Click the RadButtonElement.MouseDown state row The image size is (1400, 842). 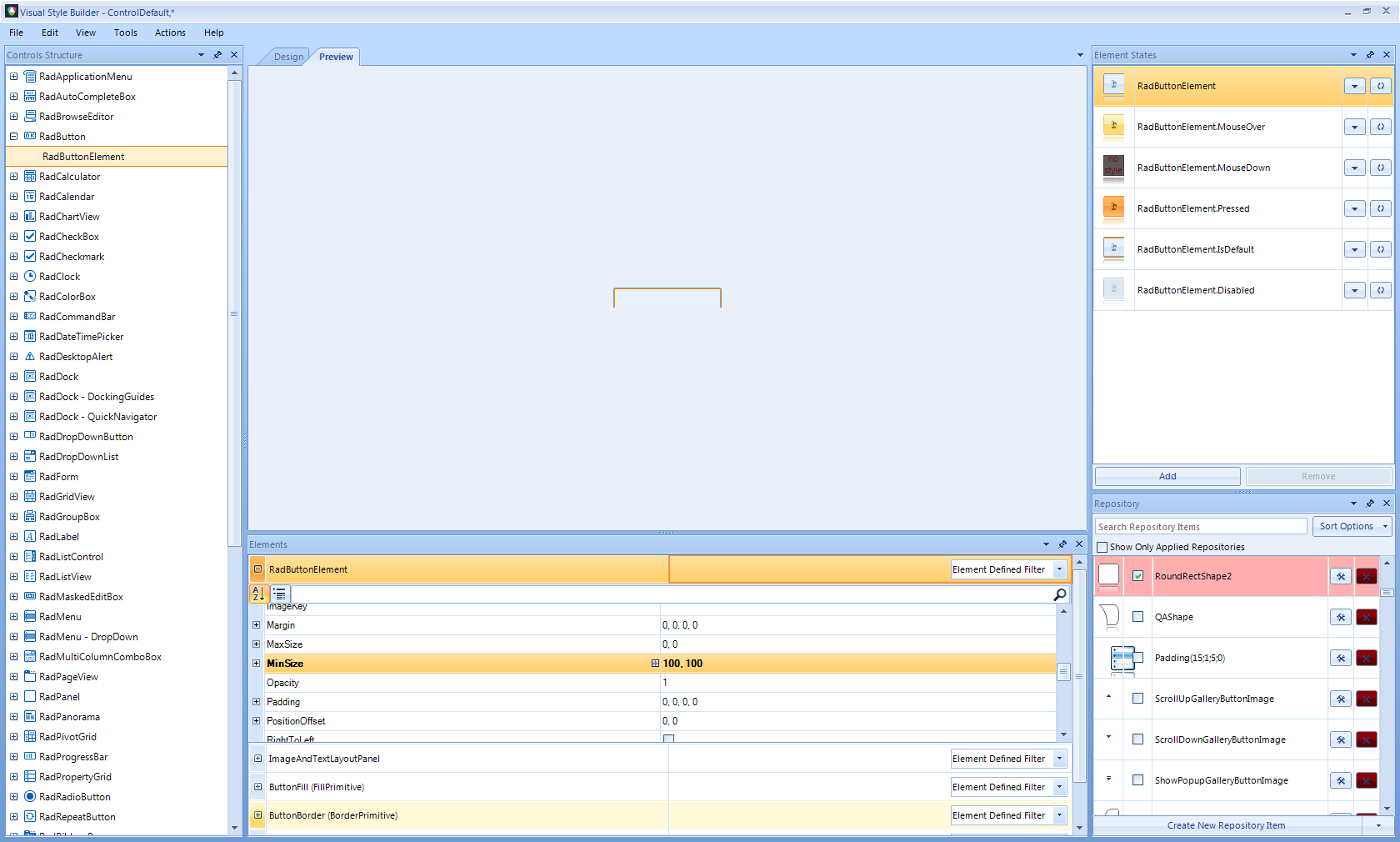click(x=1242, y=168)
